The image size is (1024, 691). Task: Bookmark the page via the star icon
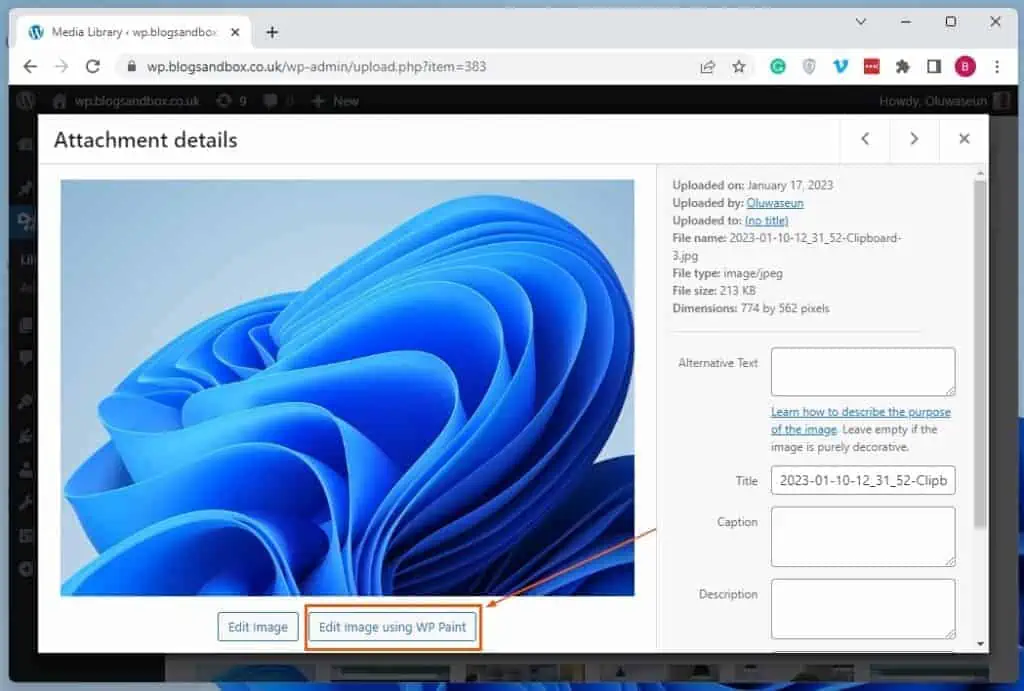click(x=739, y=66)
